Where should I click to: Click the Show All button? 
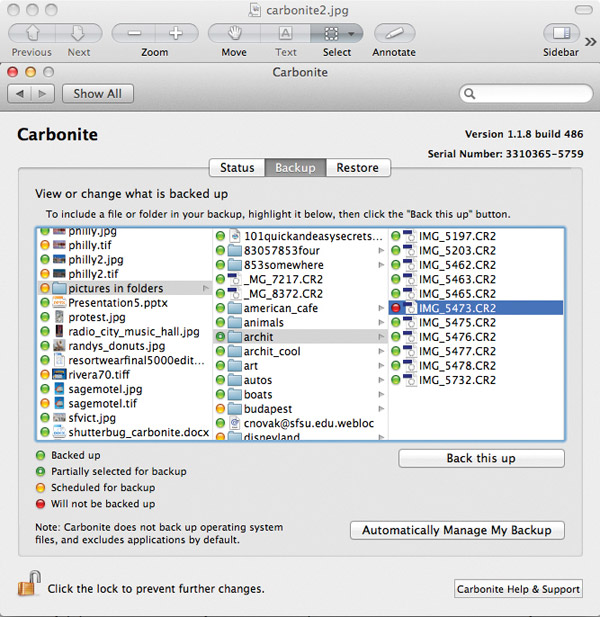(x=98, y=94)
